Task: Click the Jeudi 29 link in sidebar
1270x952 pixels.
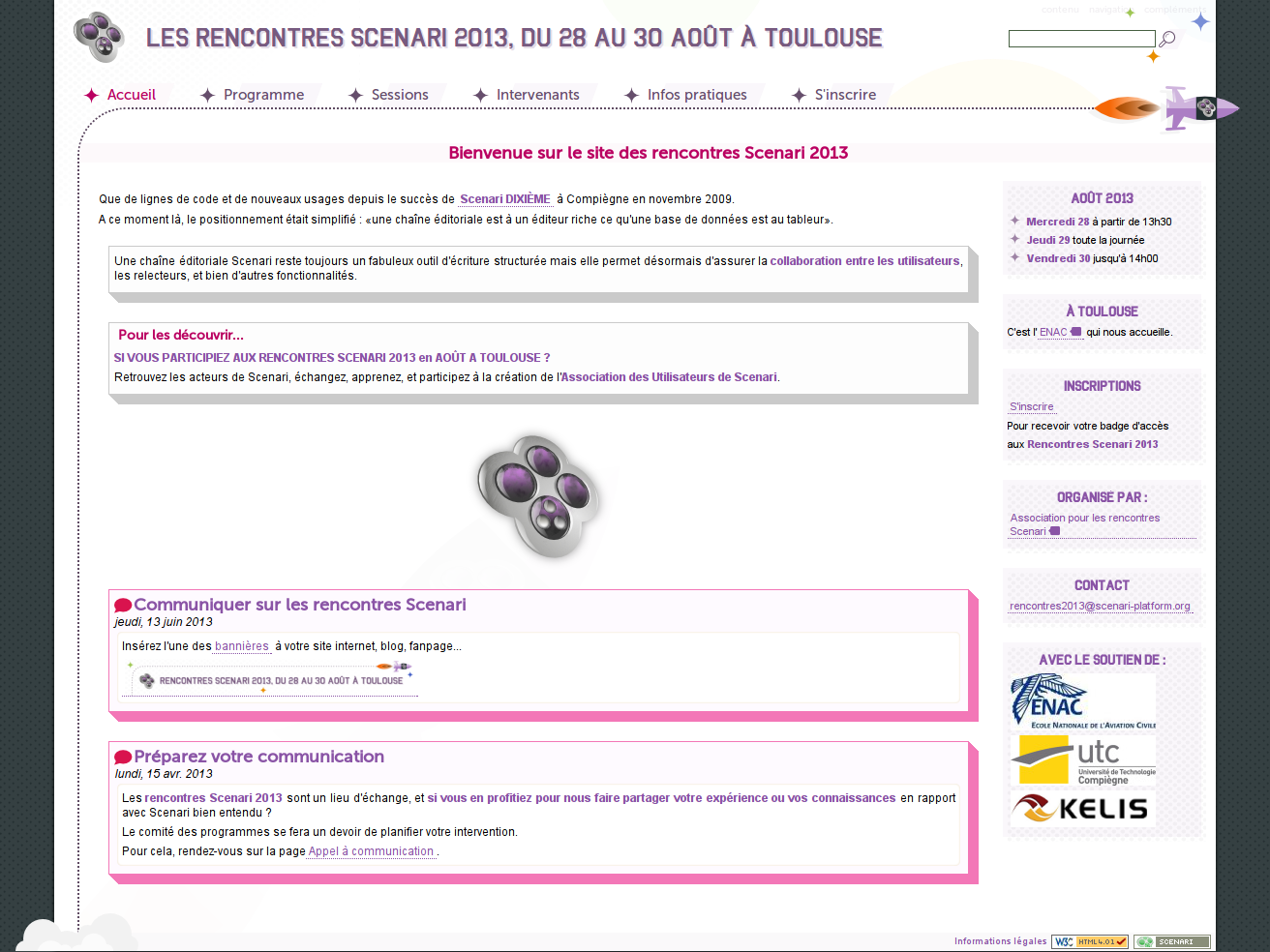Action: pos(1047,240)
